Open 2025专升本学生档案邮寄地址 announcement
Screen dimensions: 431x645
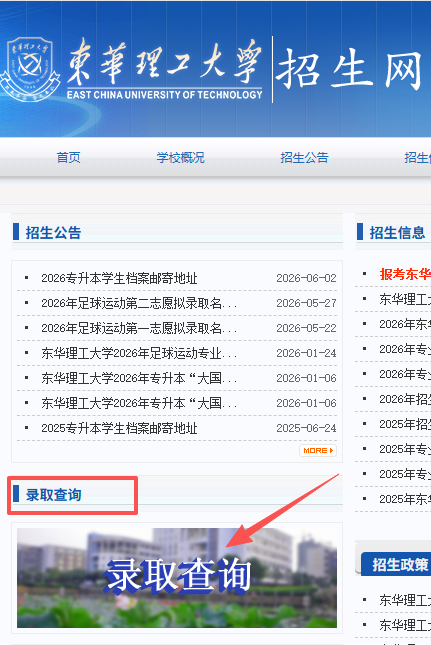119,428
